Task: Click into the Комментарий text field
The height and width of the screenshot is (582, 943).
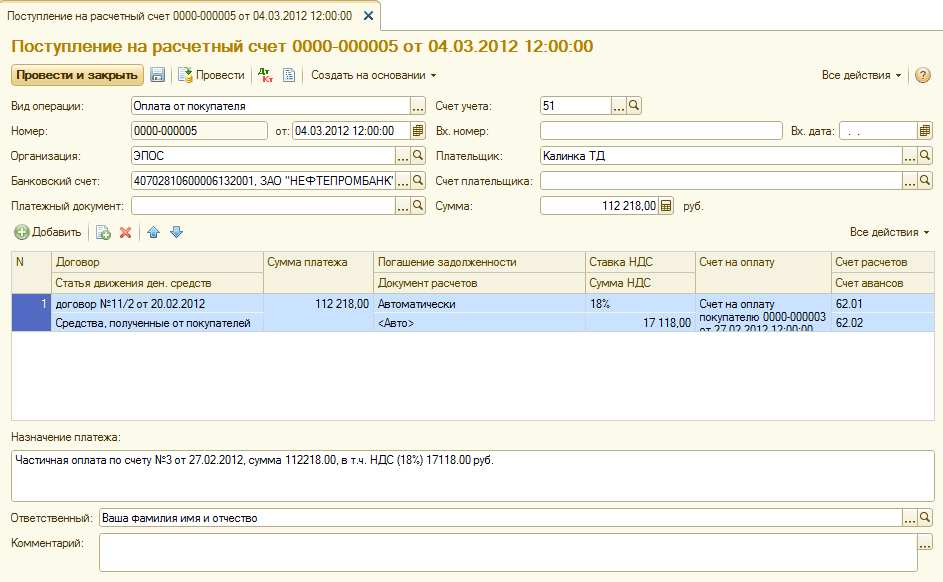Action: click(507, 552)
